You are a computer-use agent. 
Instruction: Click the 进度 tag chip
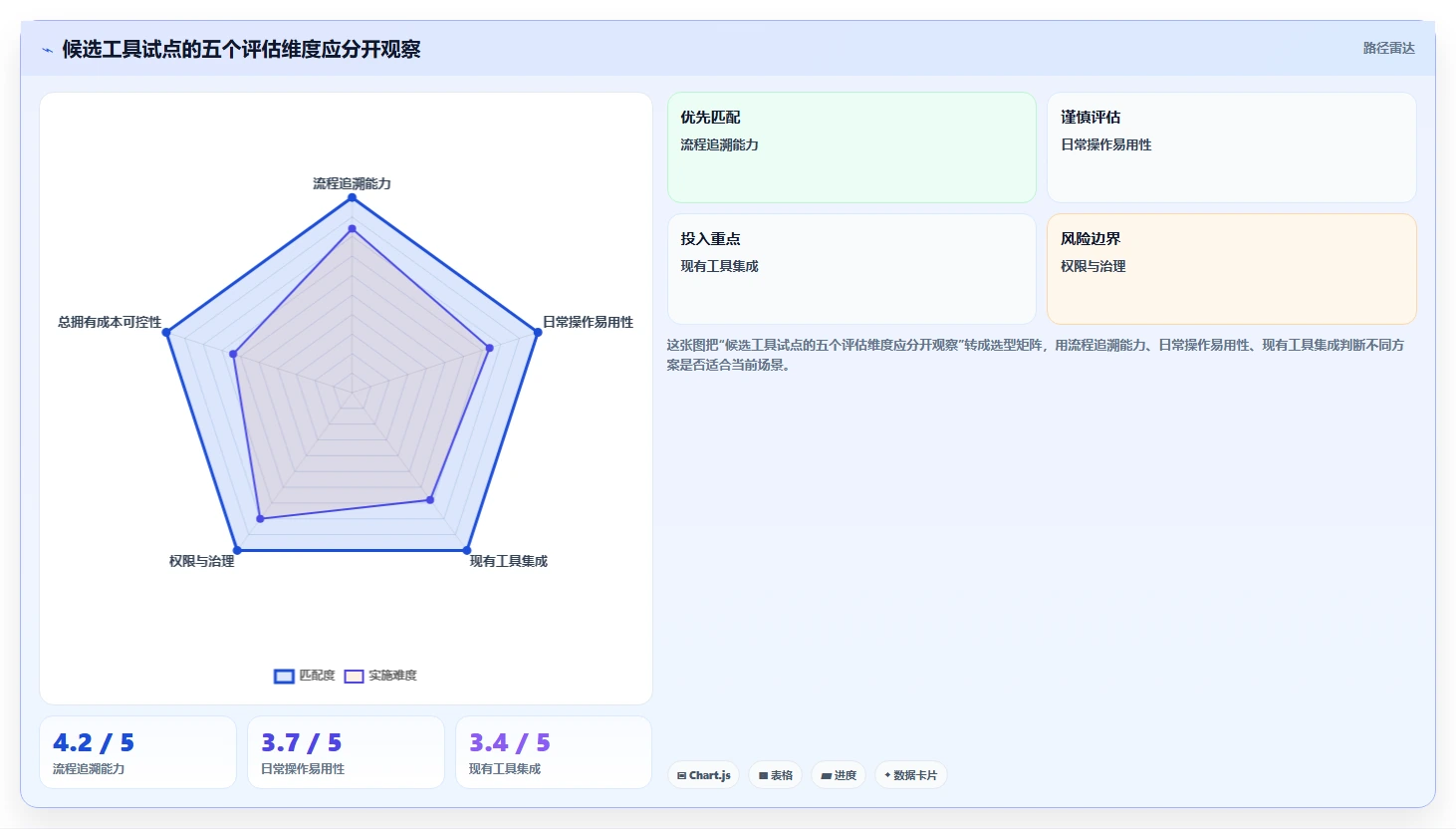(839, 775)
